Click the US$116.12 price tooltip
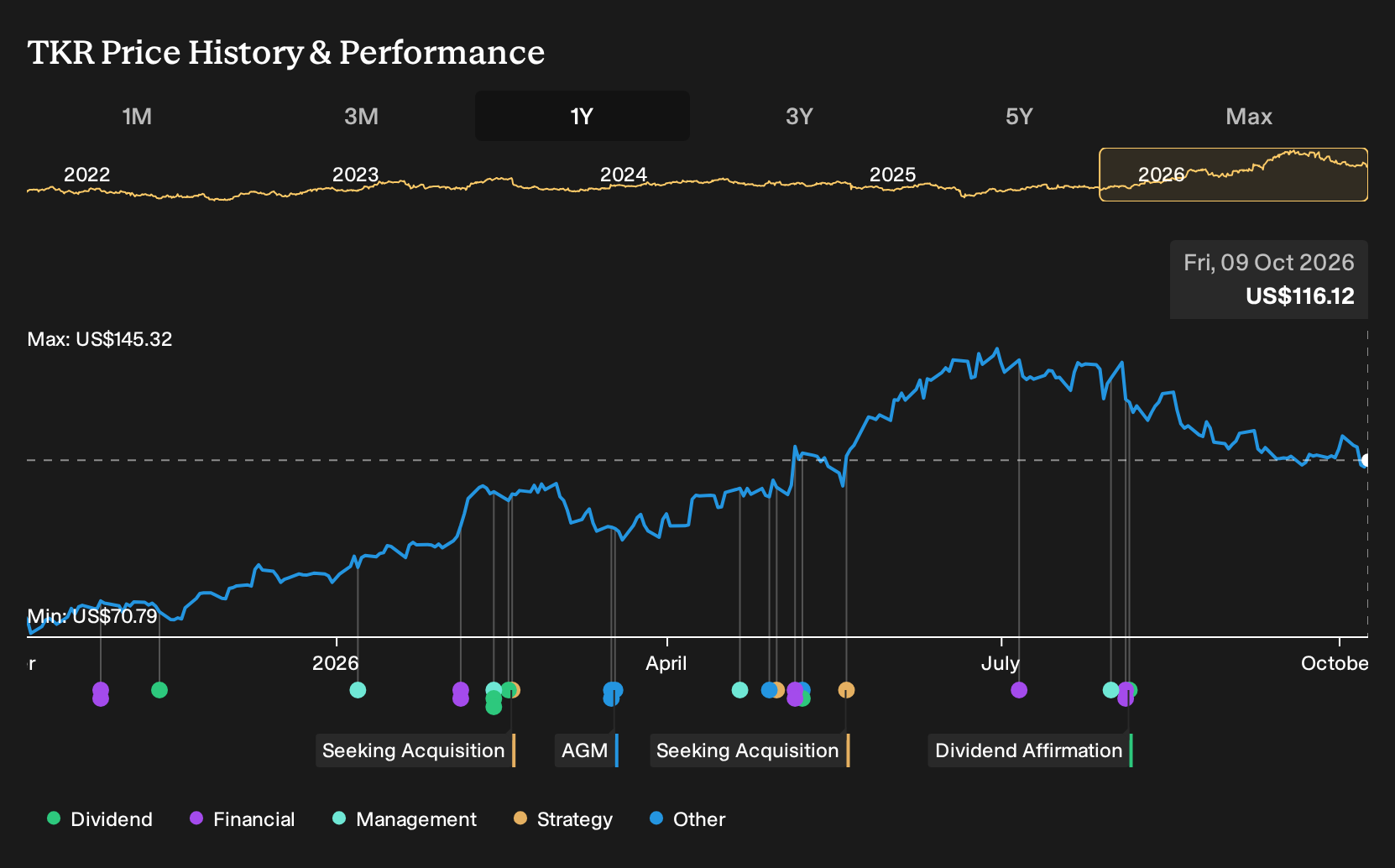 1269,280
